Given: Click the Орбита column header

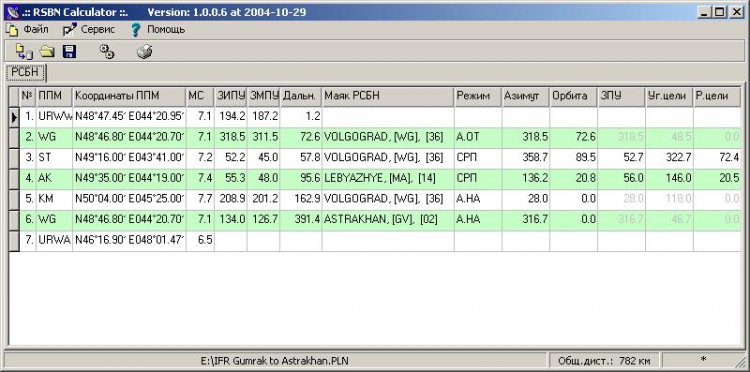Looking at the screenshot, I should pyautogui.click(x=573, y=97).
